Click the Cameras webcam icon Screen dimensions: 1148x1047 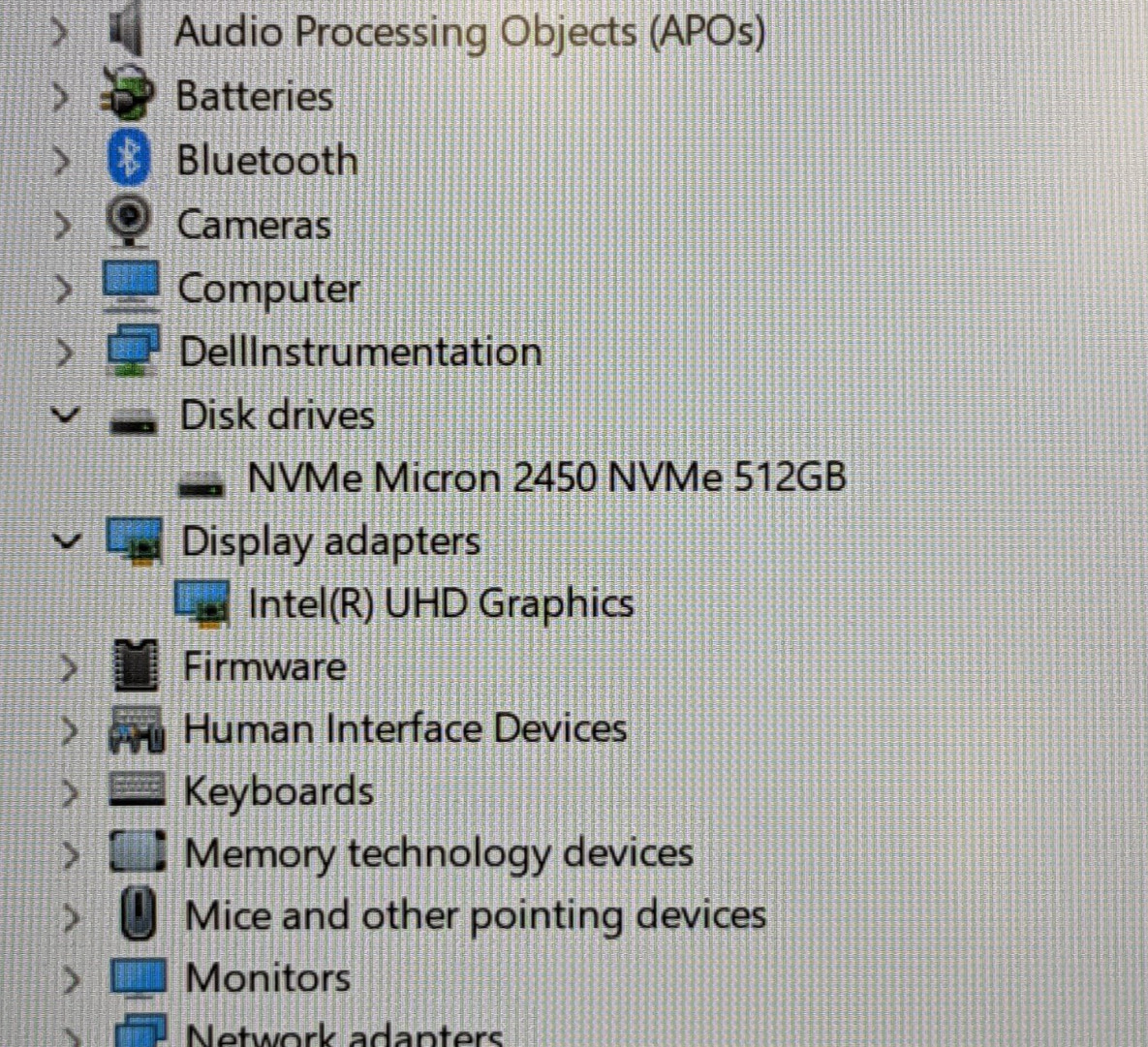pyautogui.click(x=129, y=222)
